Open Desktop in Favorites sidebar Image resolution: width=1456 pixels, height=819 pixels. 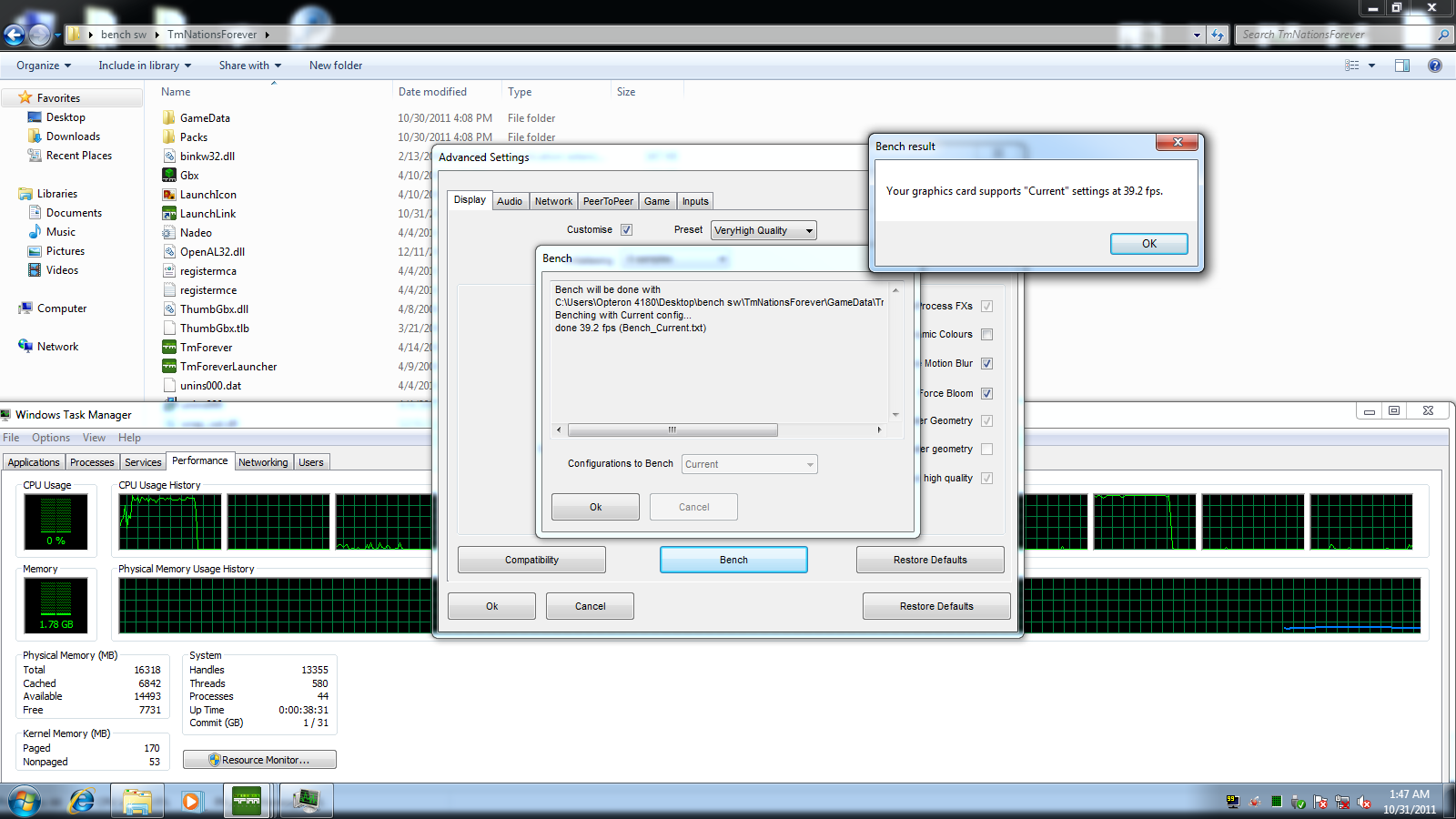pyautogui.click(x=66, y=117)
